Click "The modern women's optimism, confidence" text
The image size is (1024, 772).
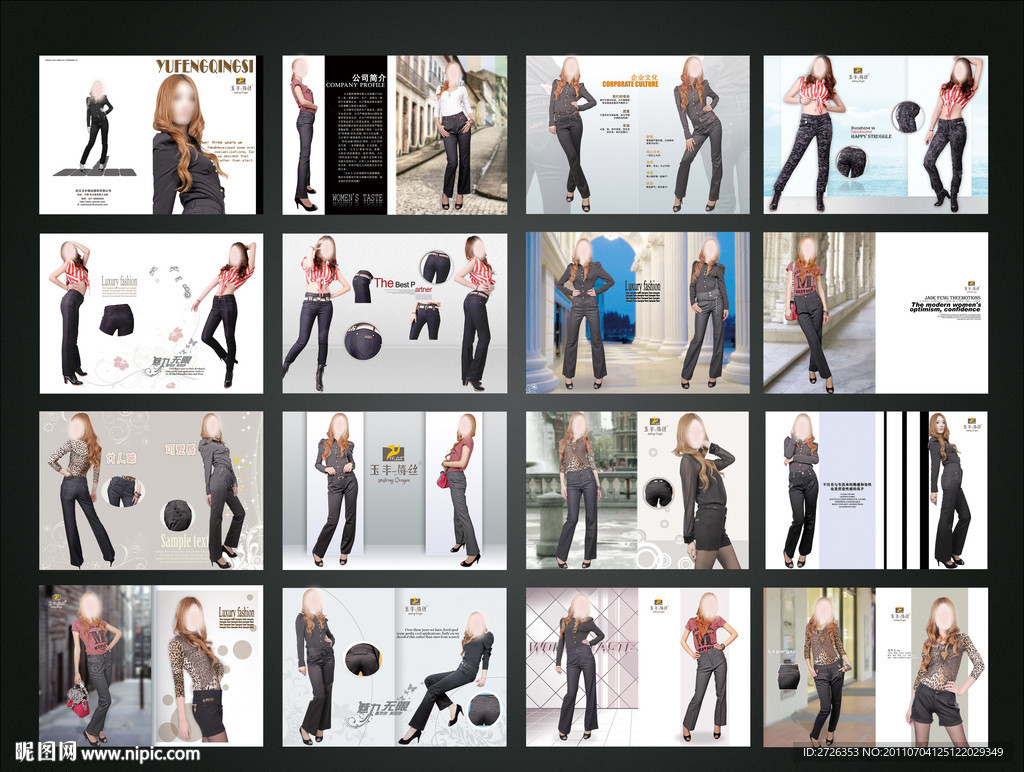(x=945, y=306)
